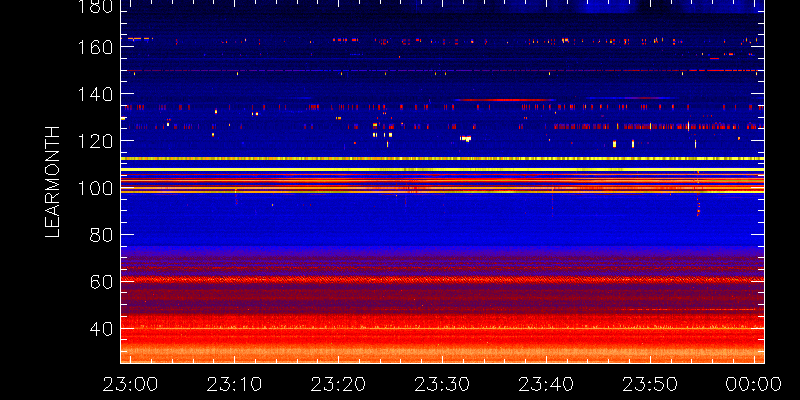Click the 180 frequency axis label

[95, 6]
